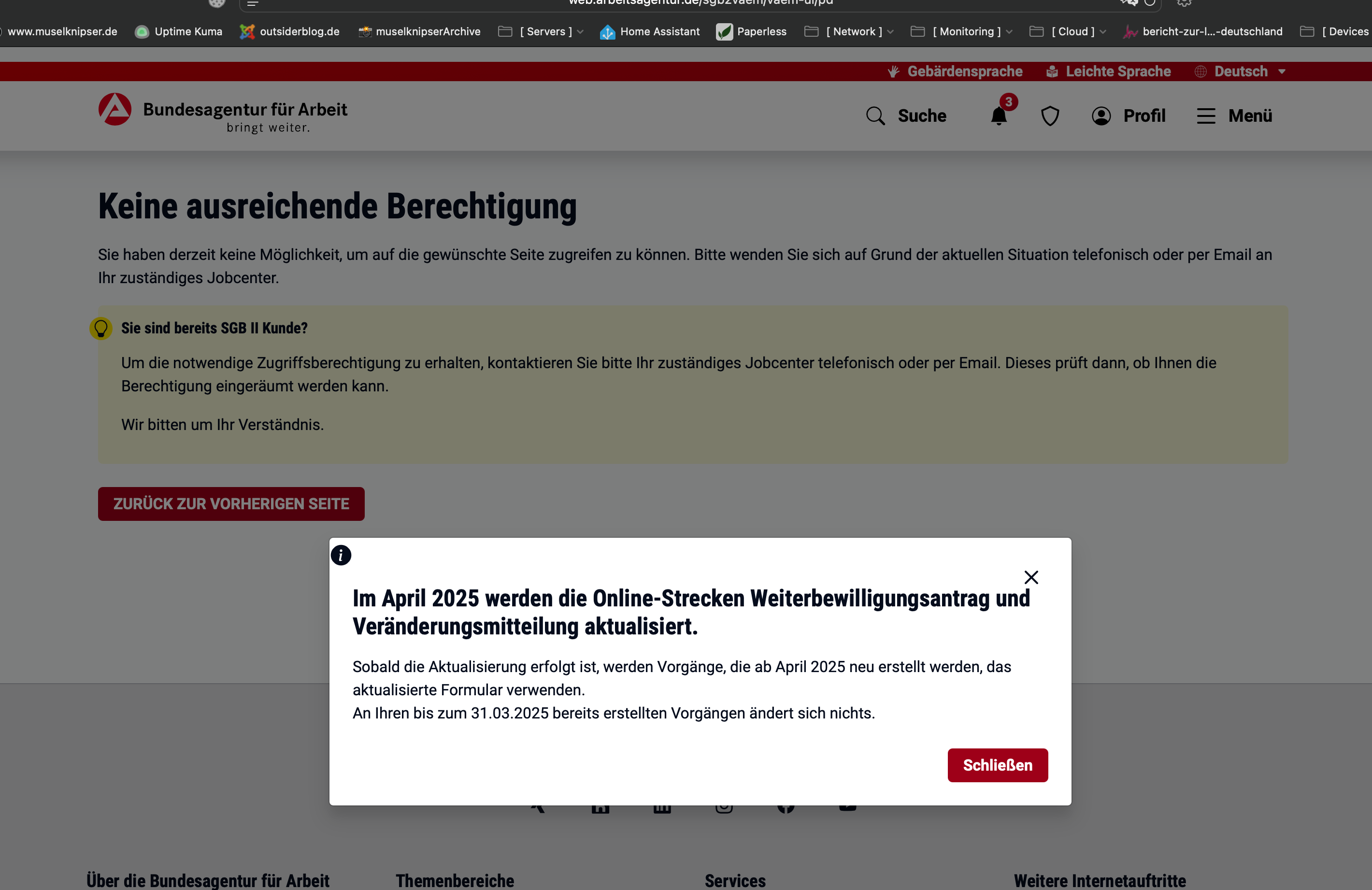Expand the [ Network ] bookmark folder
Screen dimensions: 1372x890
click(x=849, y=31)
